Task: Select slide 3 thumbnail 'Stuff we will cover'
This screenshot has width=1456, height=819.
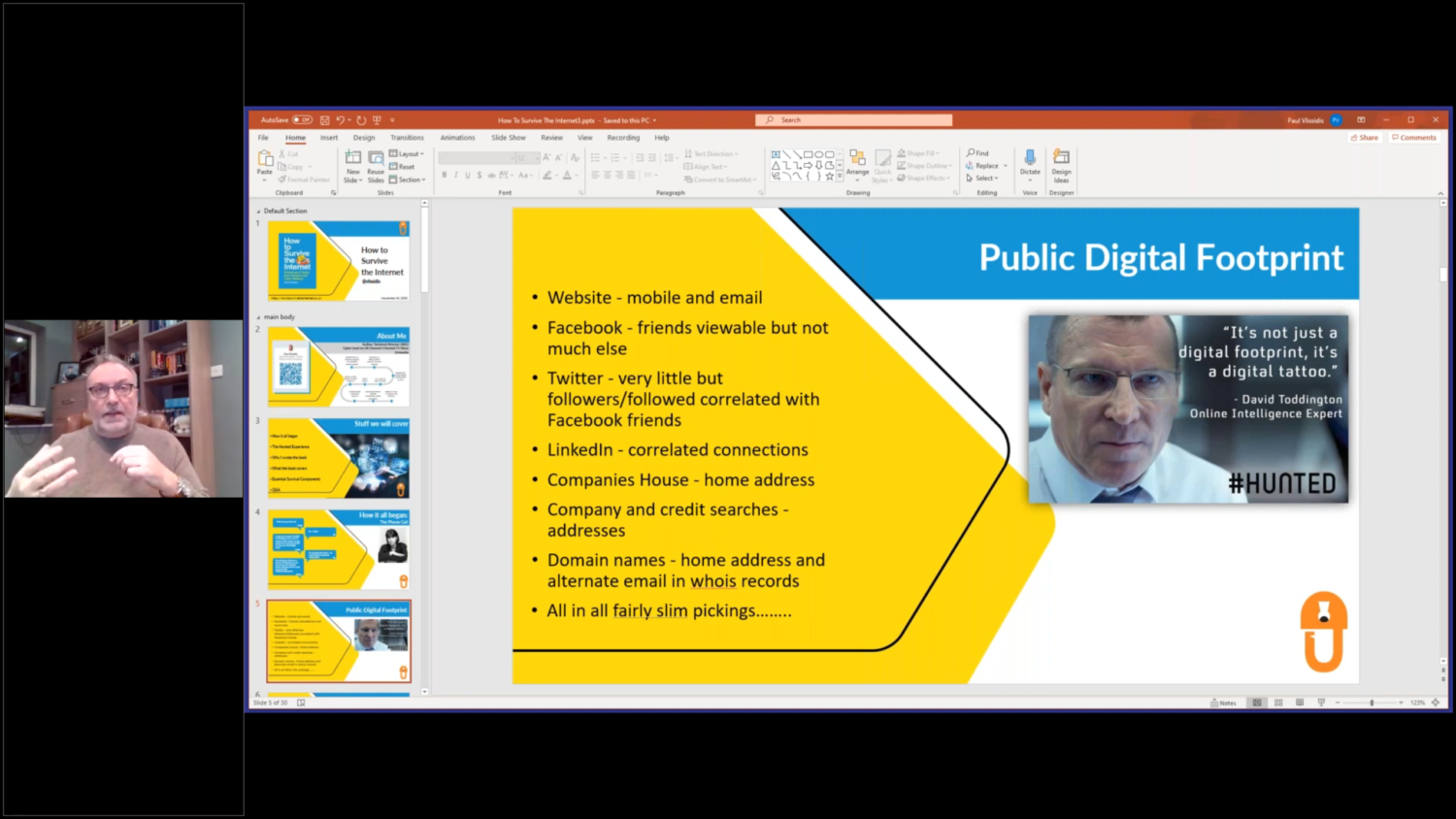Action: 339,459
